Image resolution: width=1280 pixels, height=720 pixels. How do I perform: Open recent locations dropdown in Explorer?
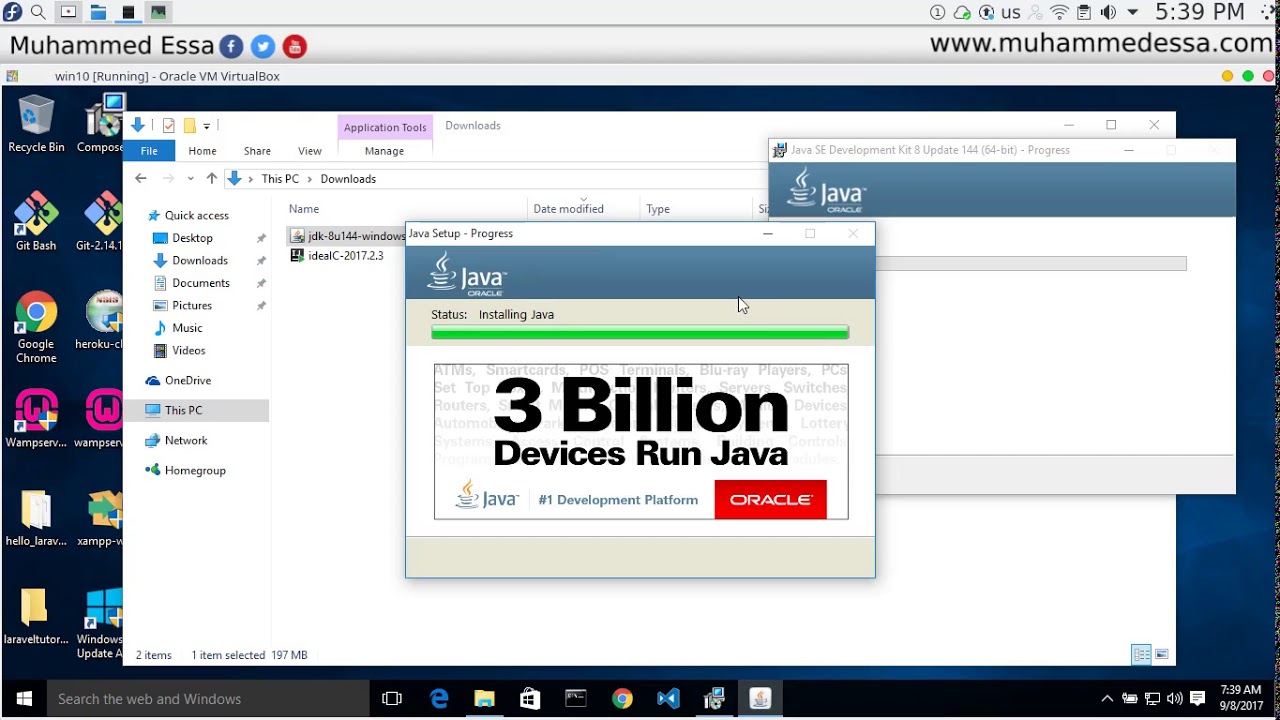[x=190, y=179]
